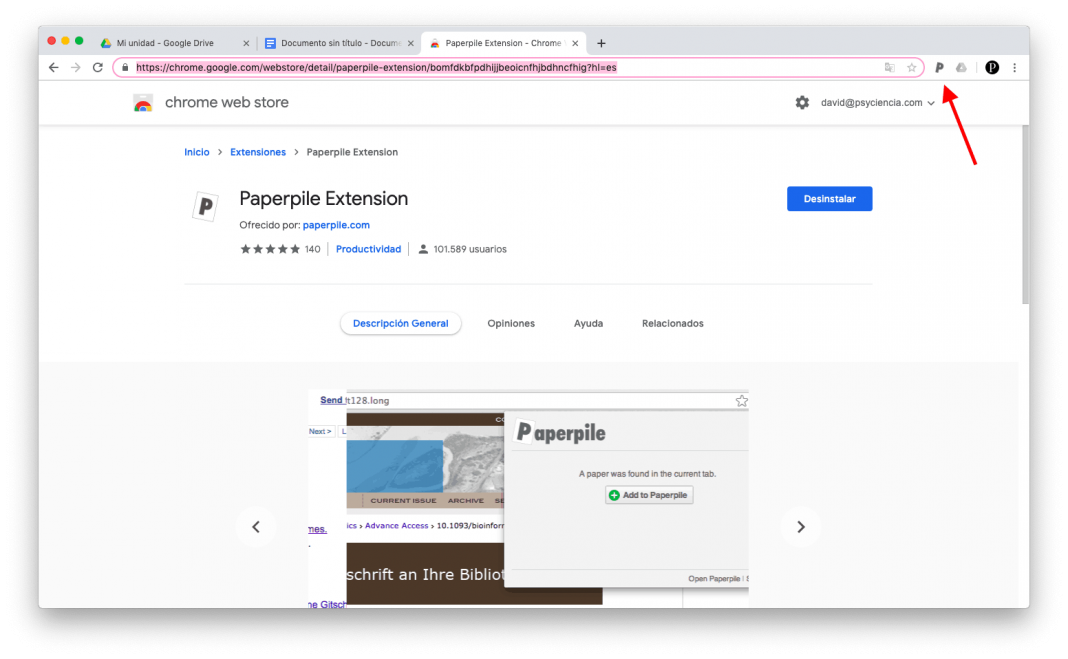Image resolution: width=1068 pixels, height=659 pixels.
Task: Bookmark this page with the star icon
Action: pyautogui.click(x=911, y=67)
